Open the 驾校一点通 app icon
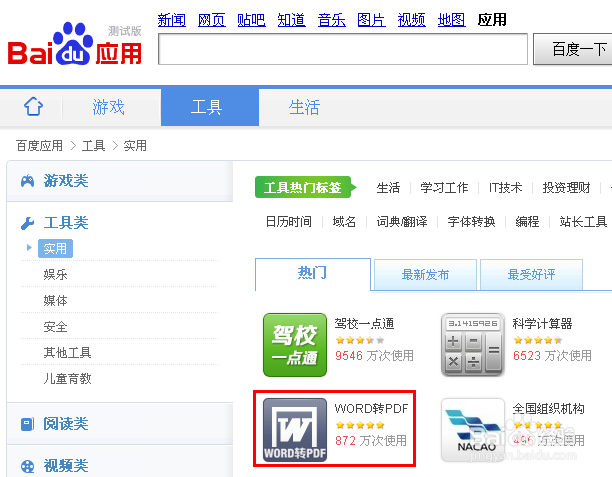This screenshot has width=612, height=477. pos(295,345)
